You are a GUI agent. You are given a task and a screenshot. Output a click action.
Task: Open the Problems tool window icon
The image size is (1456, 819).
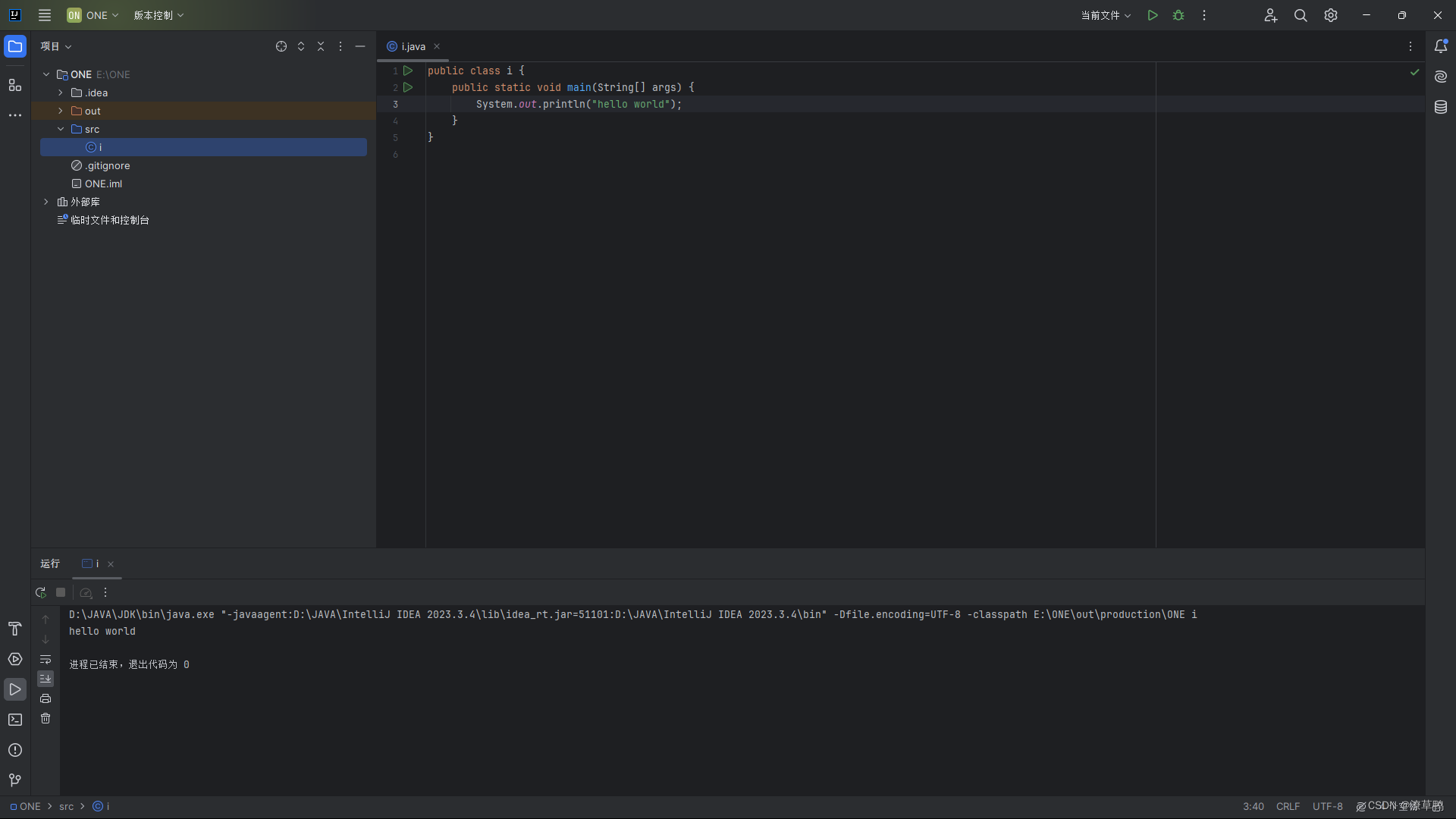[15, 750]
